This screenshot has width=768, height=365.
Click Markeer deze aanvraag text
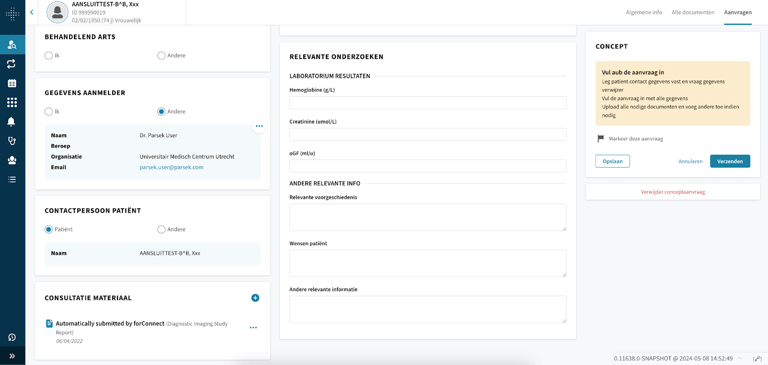(x=636, y=139)
